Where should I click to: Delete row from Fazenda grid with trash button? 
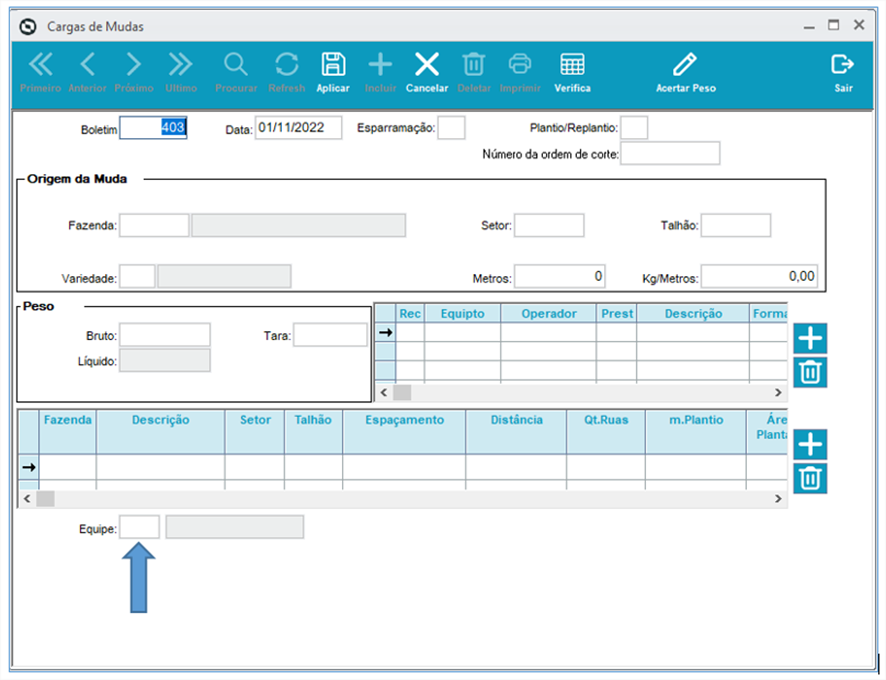pos(810,478)
